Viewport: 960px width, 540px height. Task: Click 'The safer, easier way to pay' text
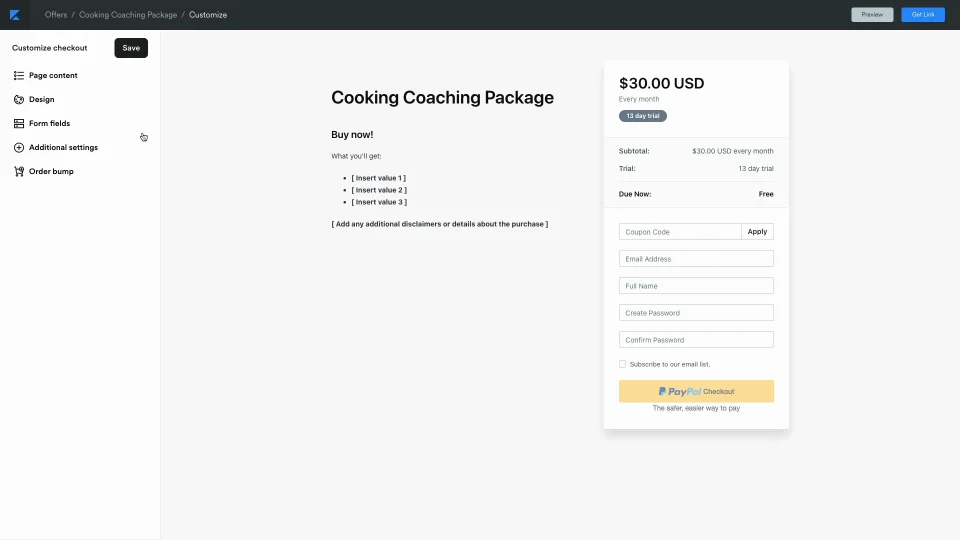tap(696, 408)
